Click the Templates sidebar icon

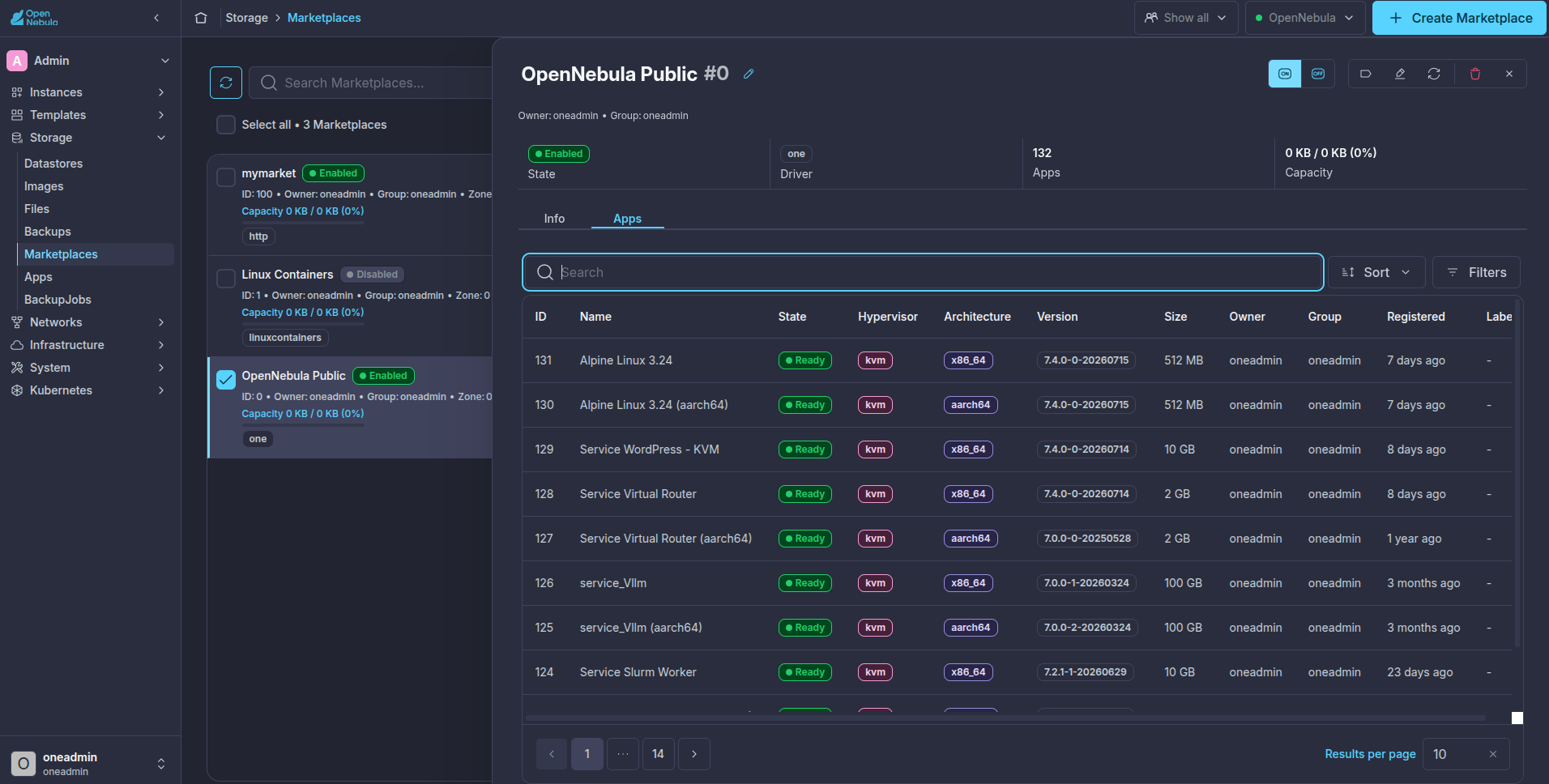pos(17,115)
